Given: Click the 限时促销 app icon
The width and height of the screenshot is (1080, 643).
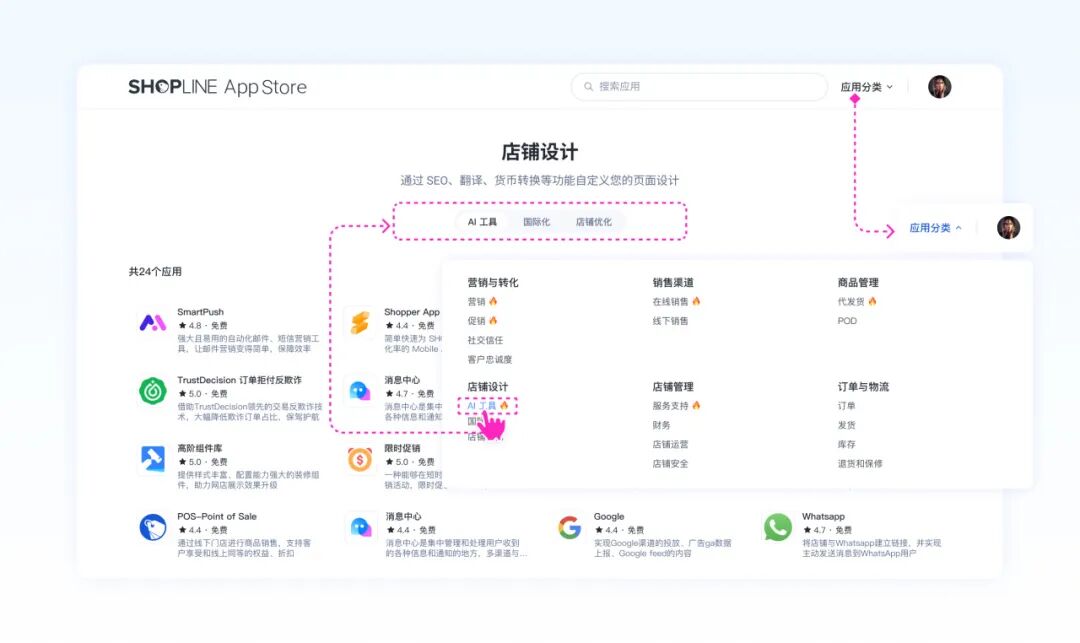Looking at the screenshot, I should pyautogui.click(x=359, y=459).
